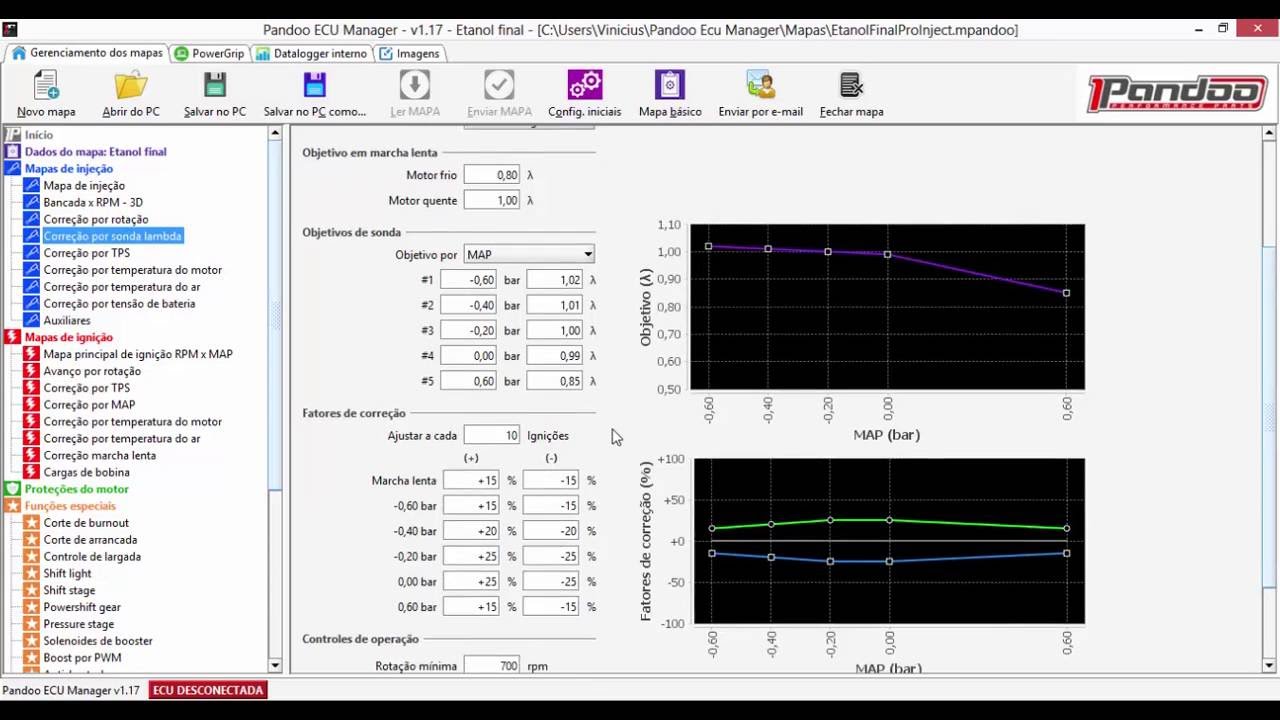Save map with Salvar no PC

click(x=215, y=95)
